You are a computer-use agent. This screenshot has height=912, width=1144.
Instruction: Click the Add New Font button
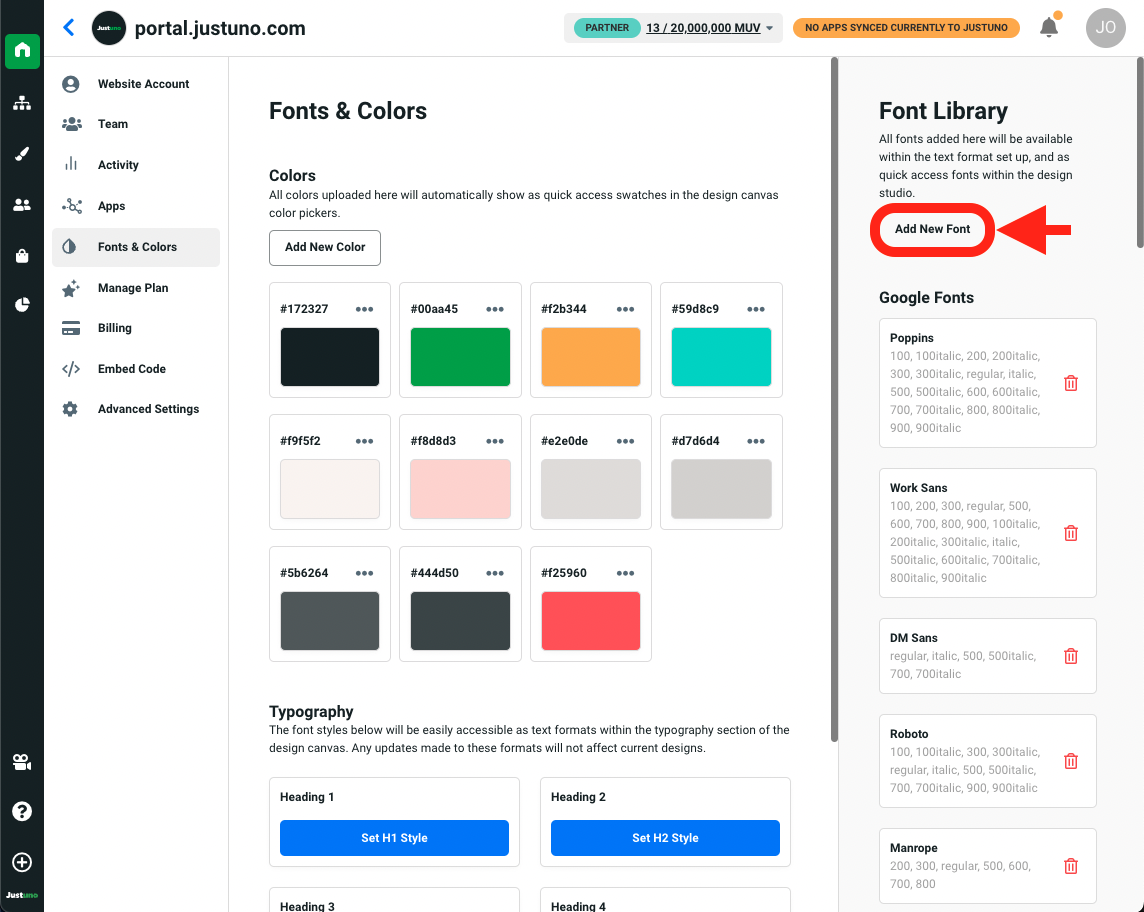932,229
